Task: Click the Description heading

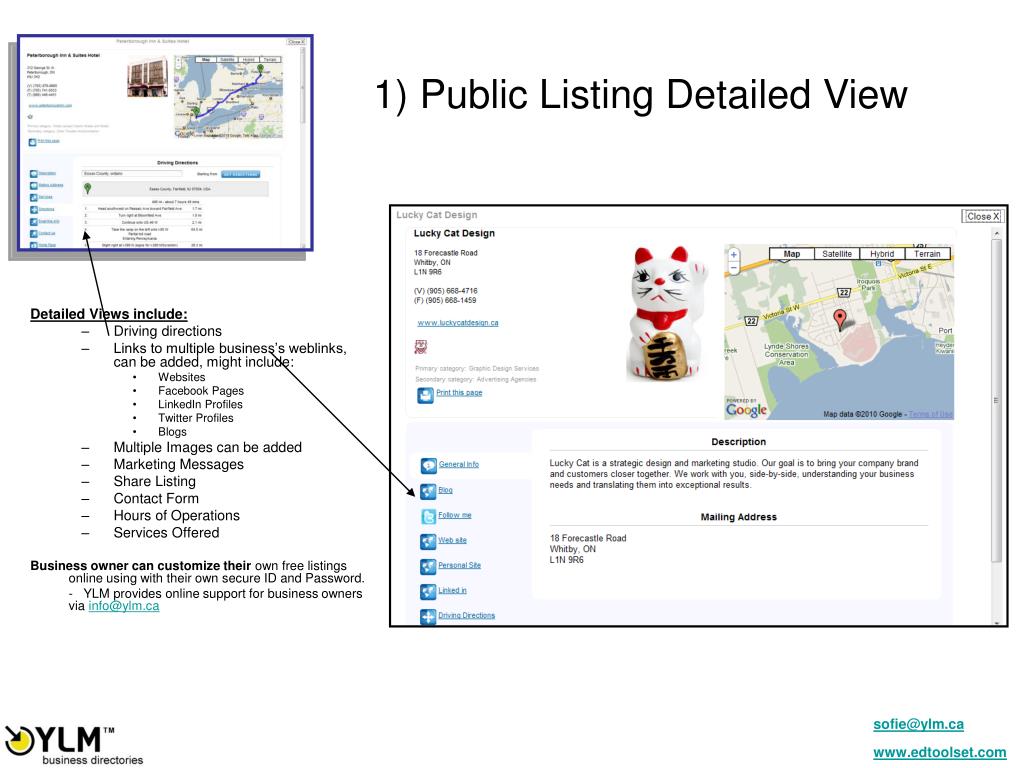Action: [739, 441]
